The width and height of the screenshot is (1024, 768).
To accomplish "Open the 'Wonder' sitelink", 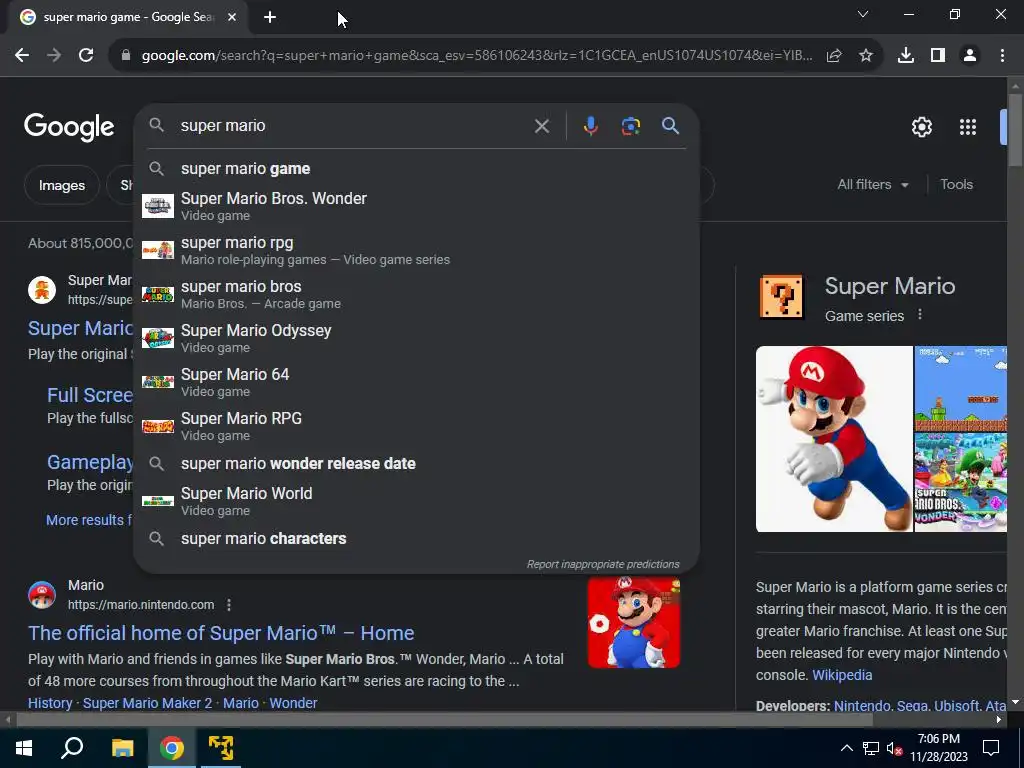I will [293, 703].
